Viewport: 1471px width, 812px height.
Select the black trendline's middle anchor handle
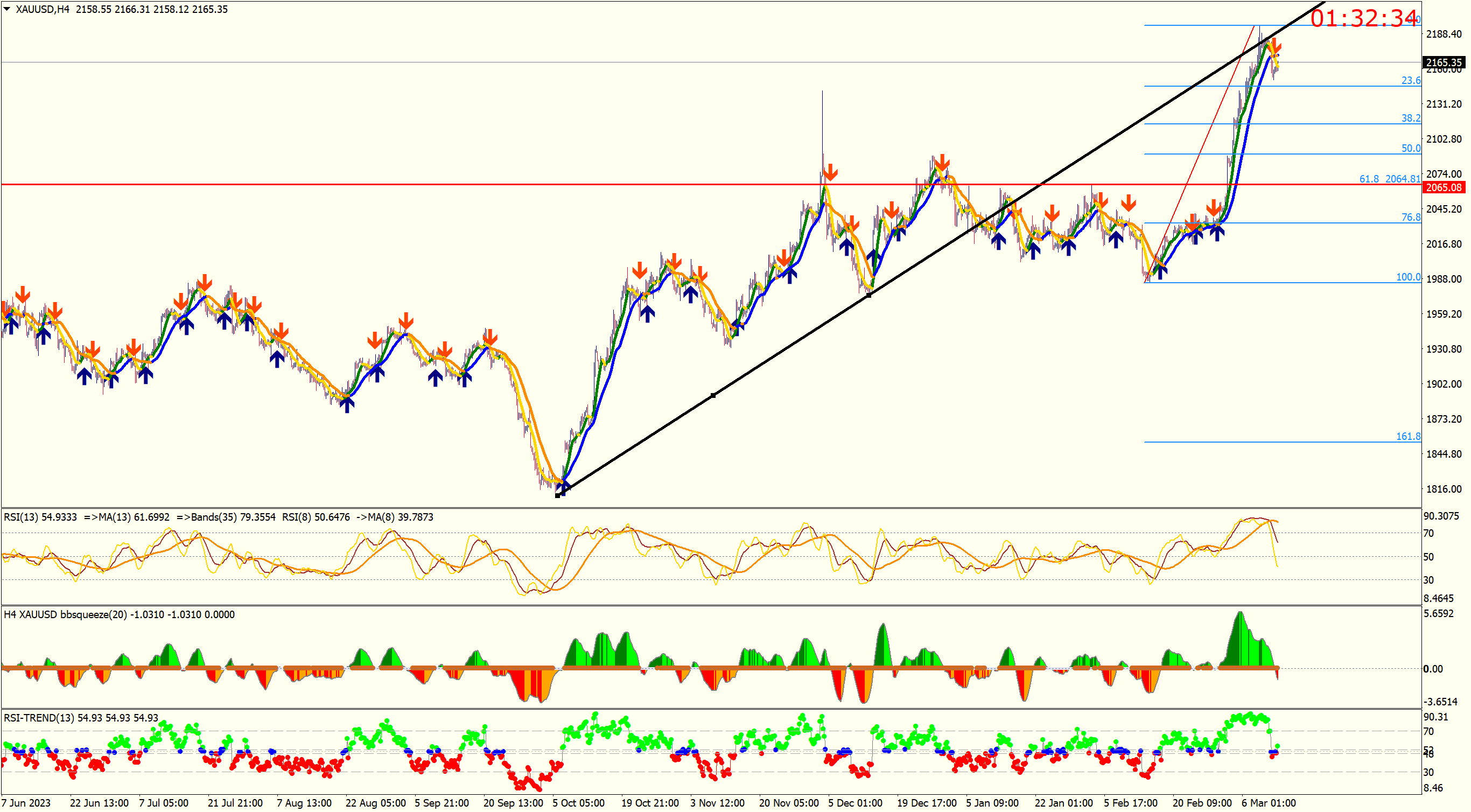coord(713,395)
